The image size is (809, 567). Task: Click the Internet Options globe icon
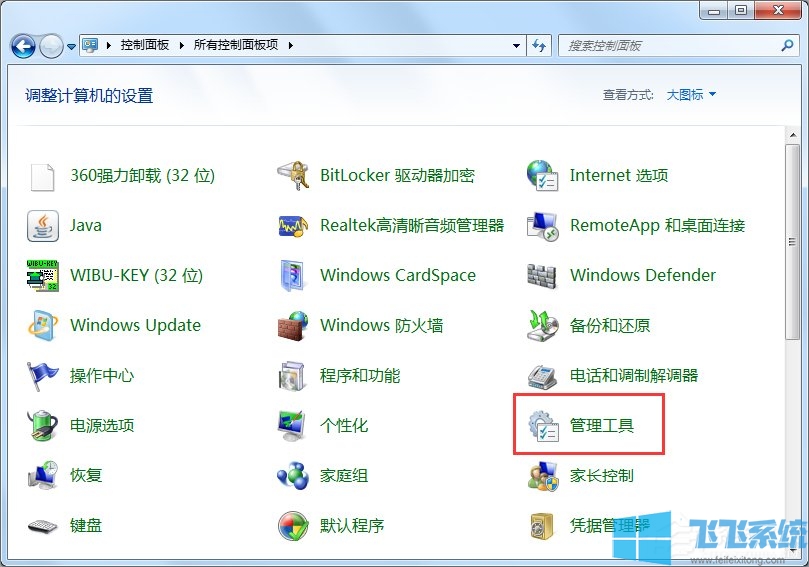pyautogui.click(x=542, y=176)
